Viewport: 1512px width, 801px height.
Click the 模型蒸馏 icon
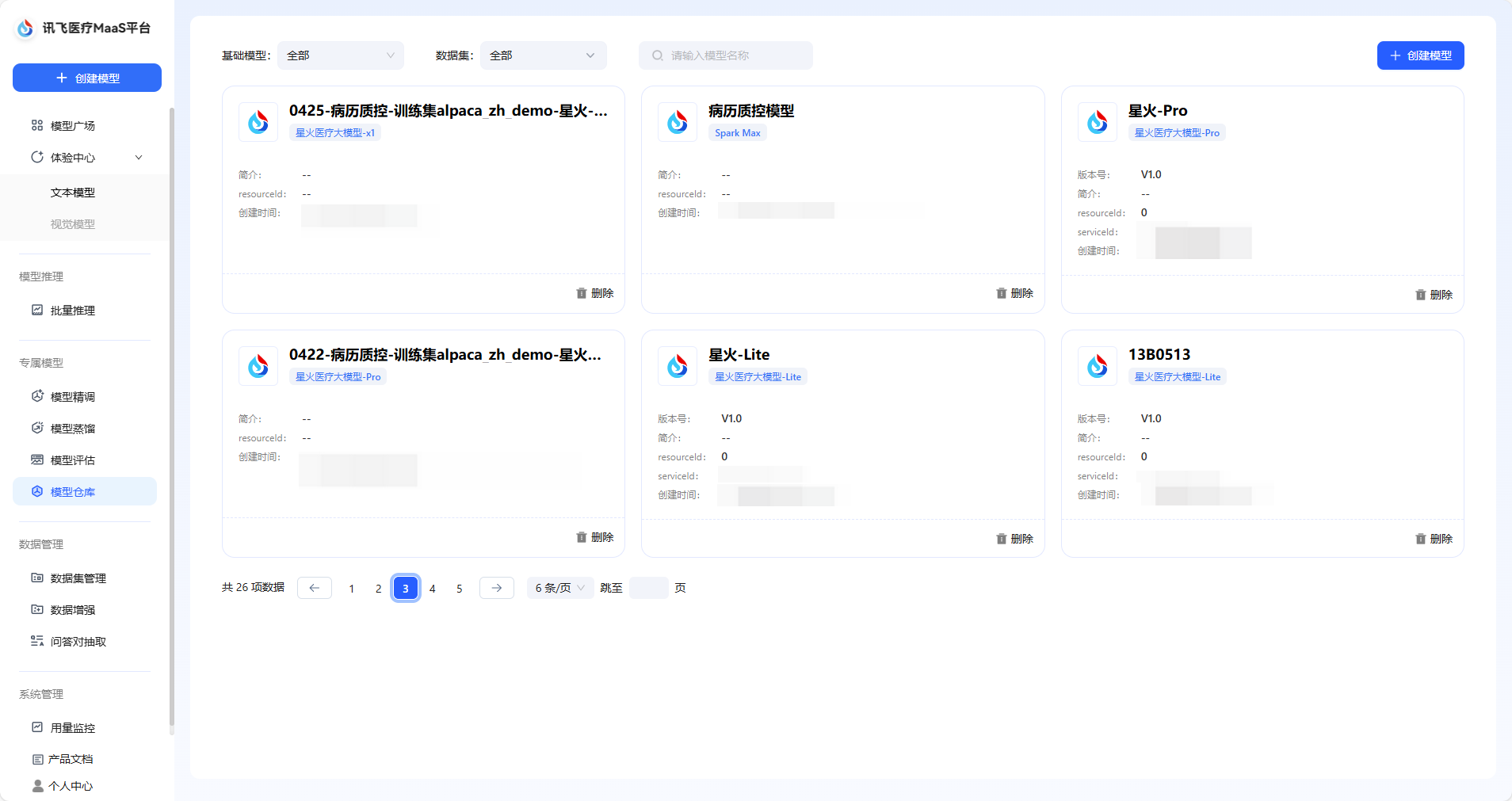click(37, 428)
